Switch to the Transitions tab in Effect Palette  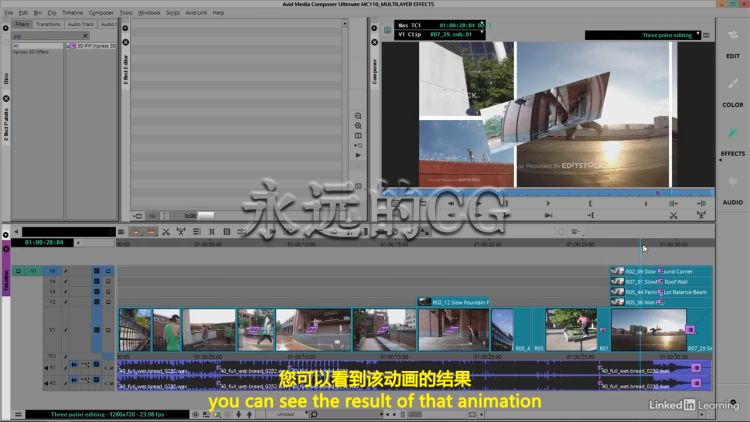(48, 24)
